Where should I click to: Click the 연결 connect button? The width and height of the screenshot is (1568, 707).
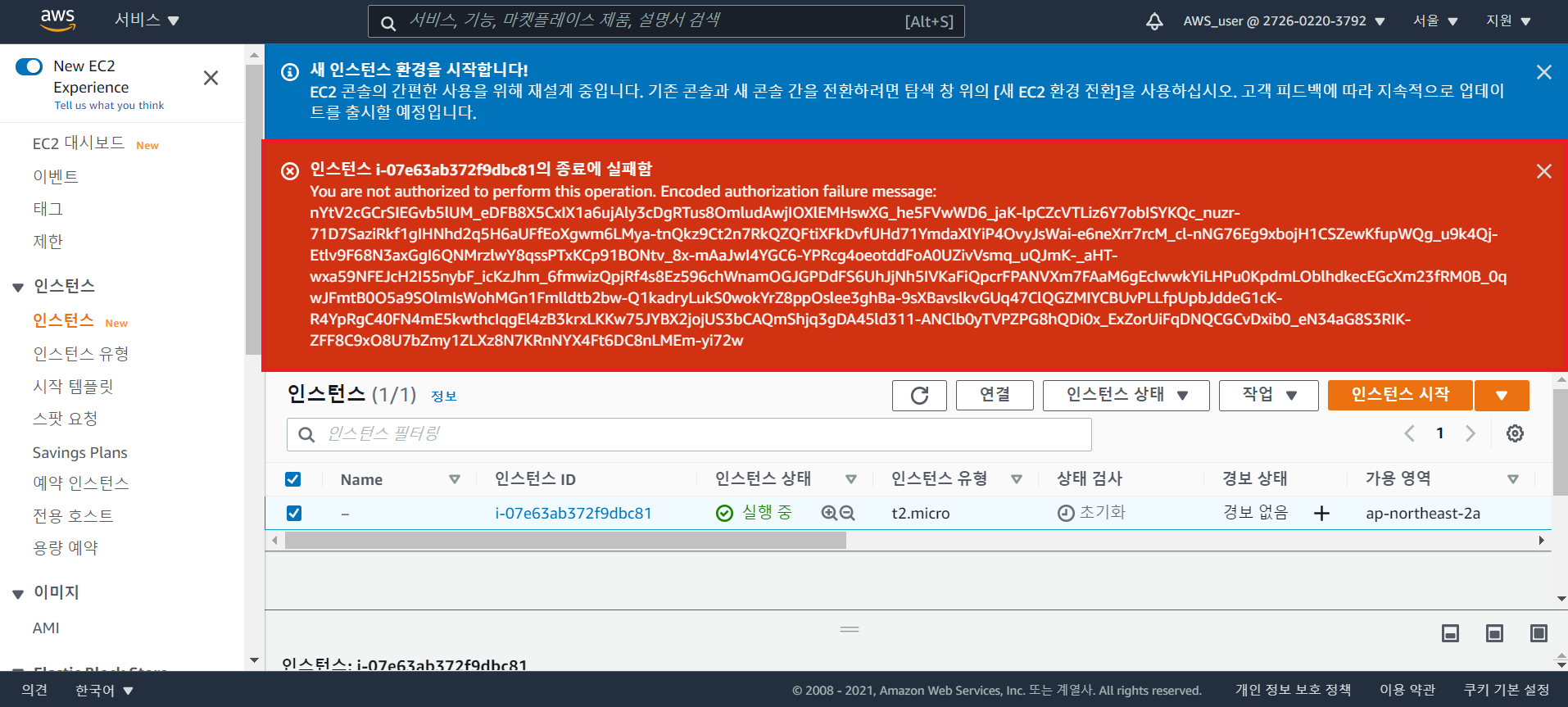point(995,396)
